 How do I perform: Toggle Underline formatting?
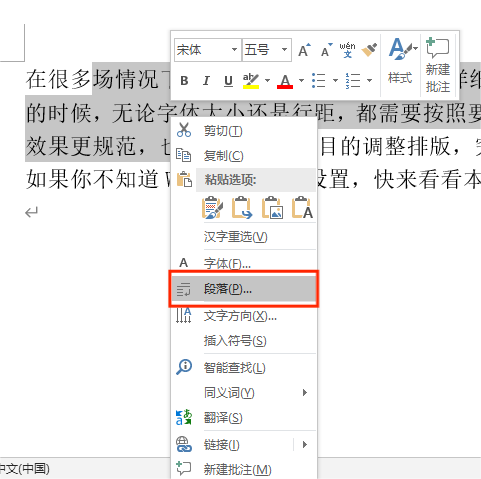228,81
